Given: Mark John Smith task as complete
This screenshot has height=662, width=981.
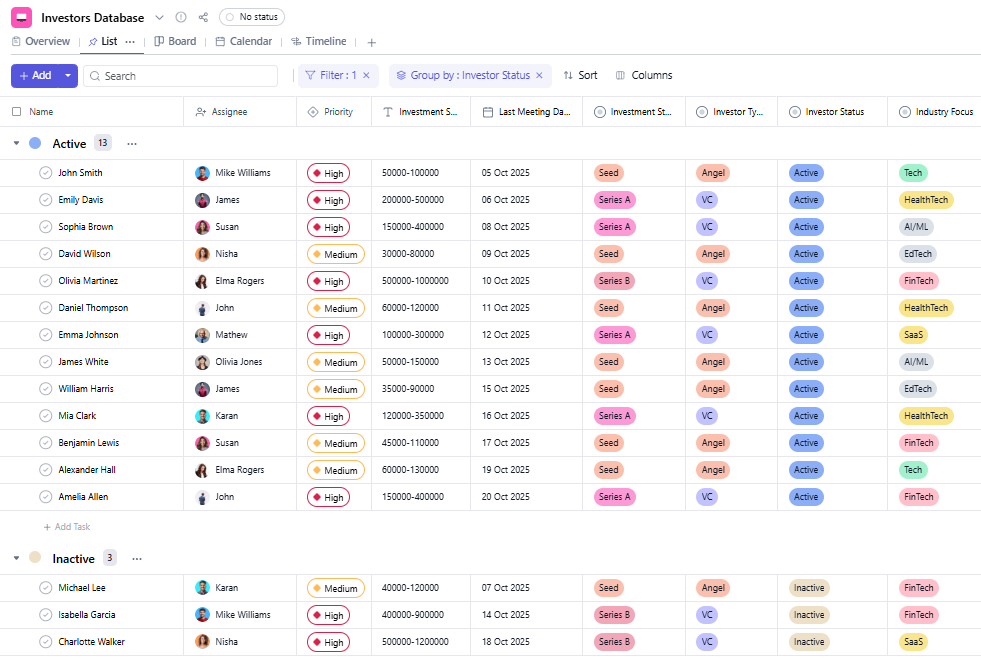Looking at the screenshot, I should 45,173.
